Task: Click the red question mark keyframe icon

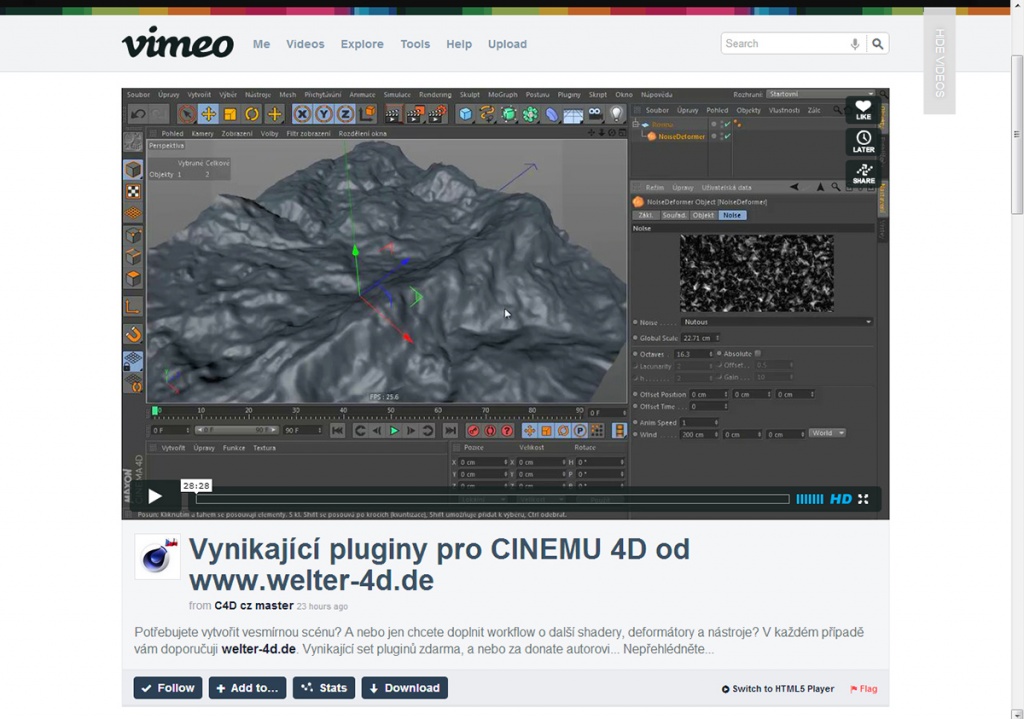Action: click(507, 430)
